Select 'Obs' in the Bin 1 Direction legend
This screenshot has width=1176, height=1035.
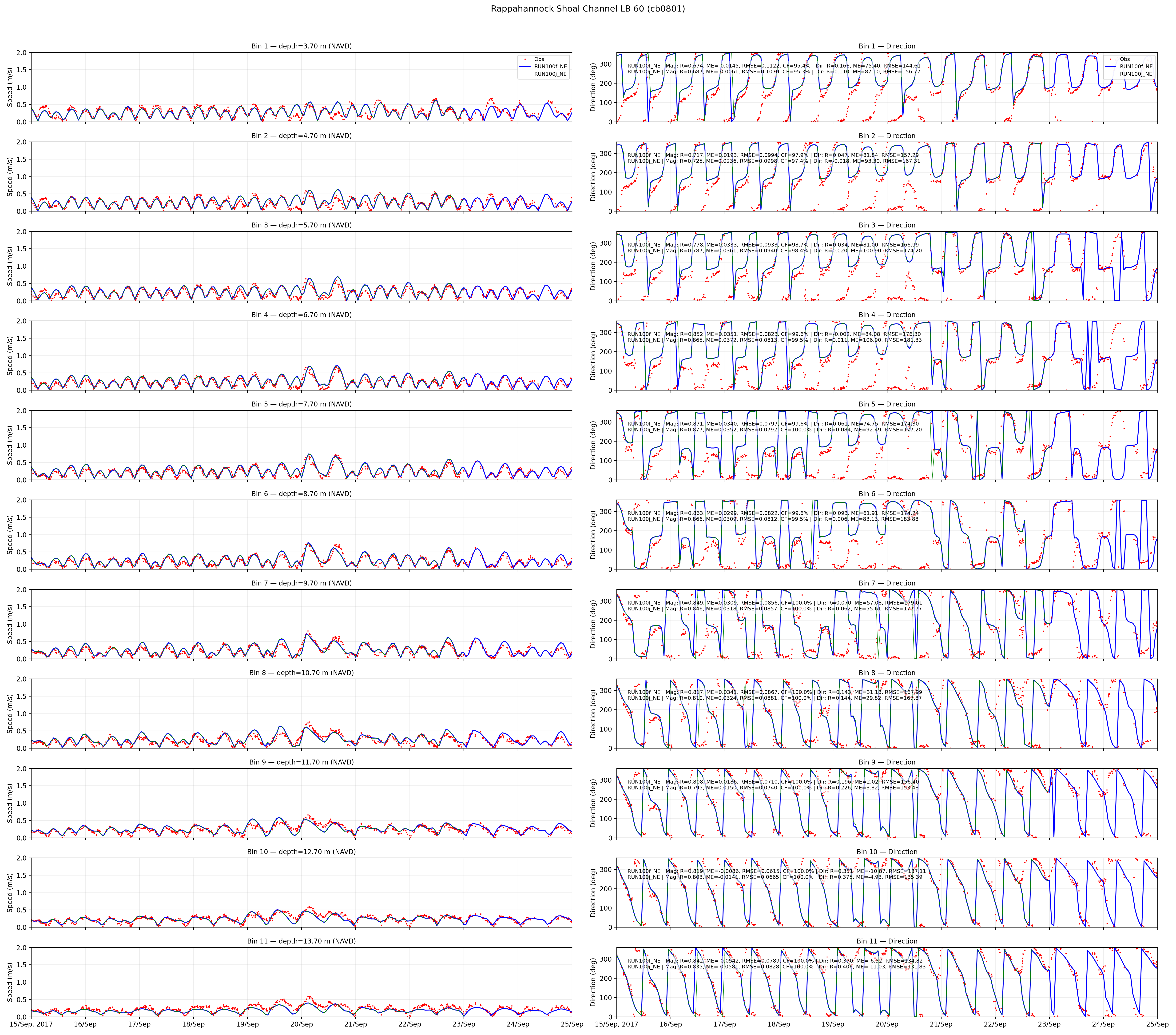tap(1125, 59)
